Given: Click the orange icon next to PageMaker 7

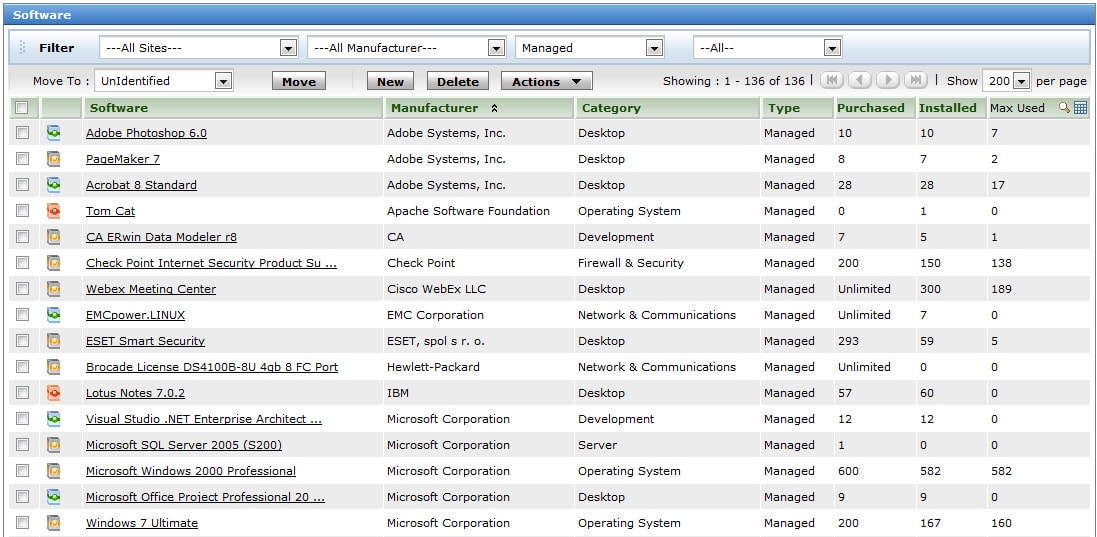Looking at the screenshot, I should (54, 159).
